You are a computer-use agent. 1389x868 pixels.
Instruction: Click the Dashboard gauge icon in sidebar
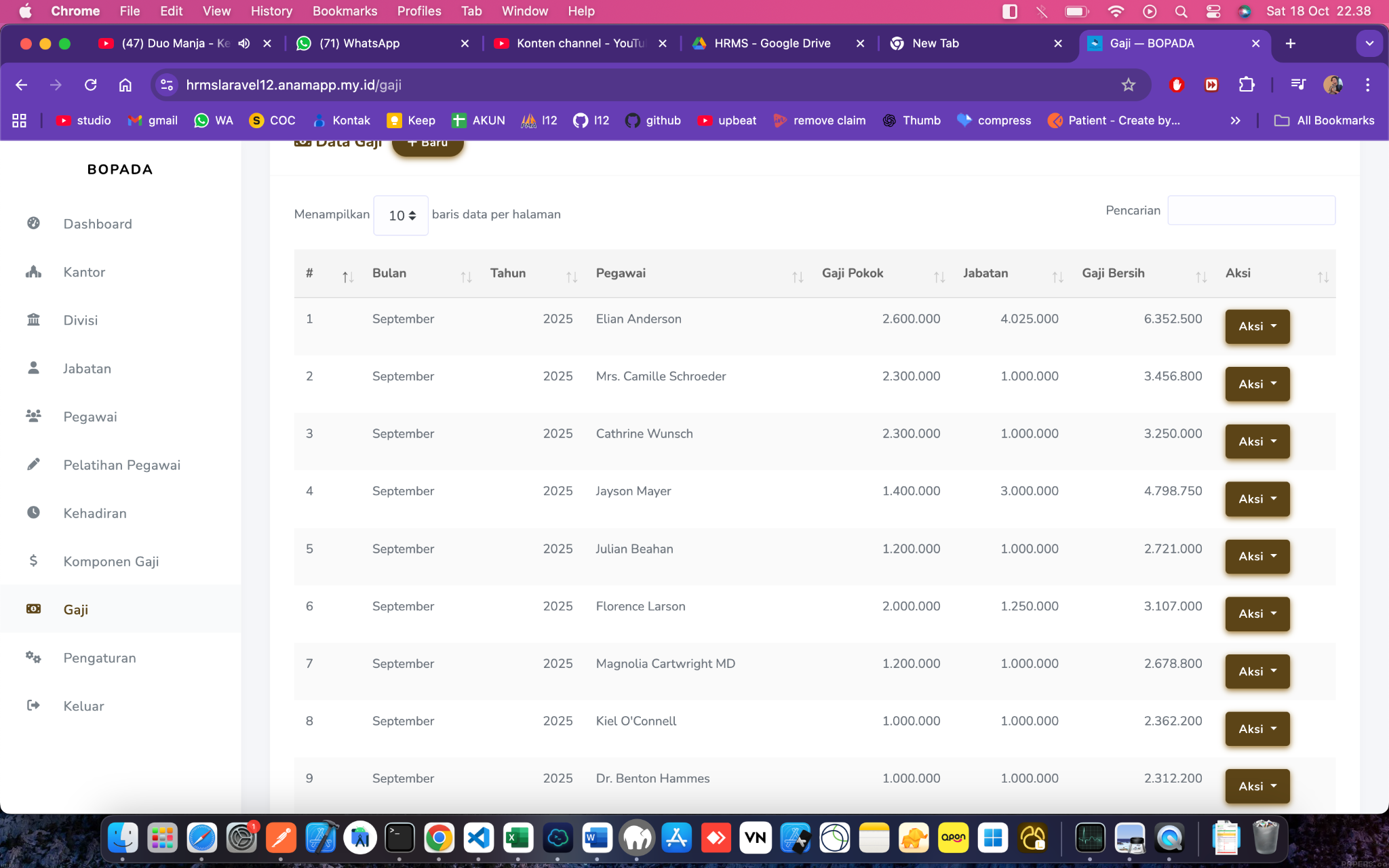coord(33,223)
